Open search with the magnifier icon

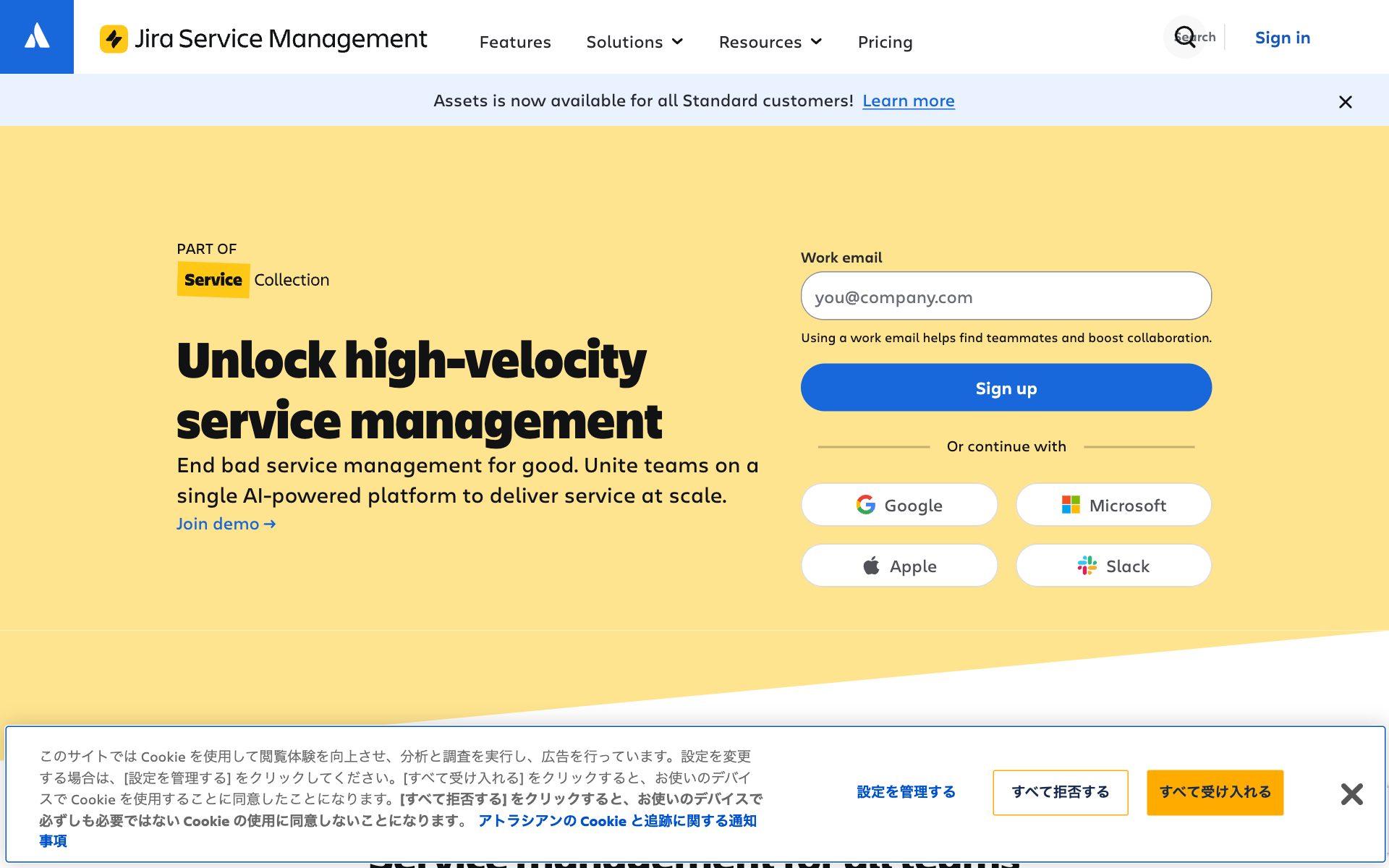tap(1185, 37)
